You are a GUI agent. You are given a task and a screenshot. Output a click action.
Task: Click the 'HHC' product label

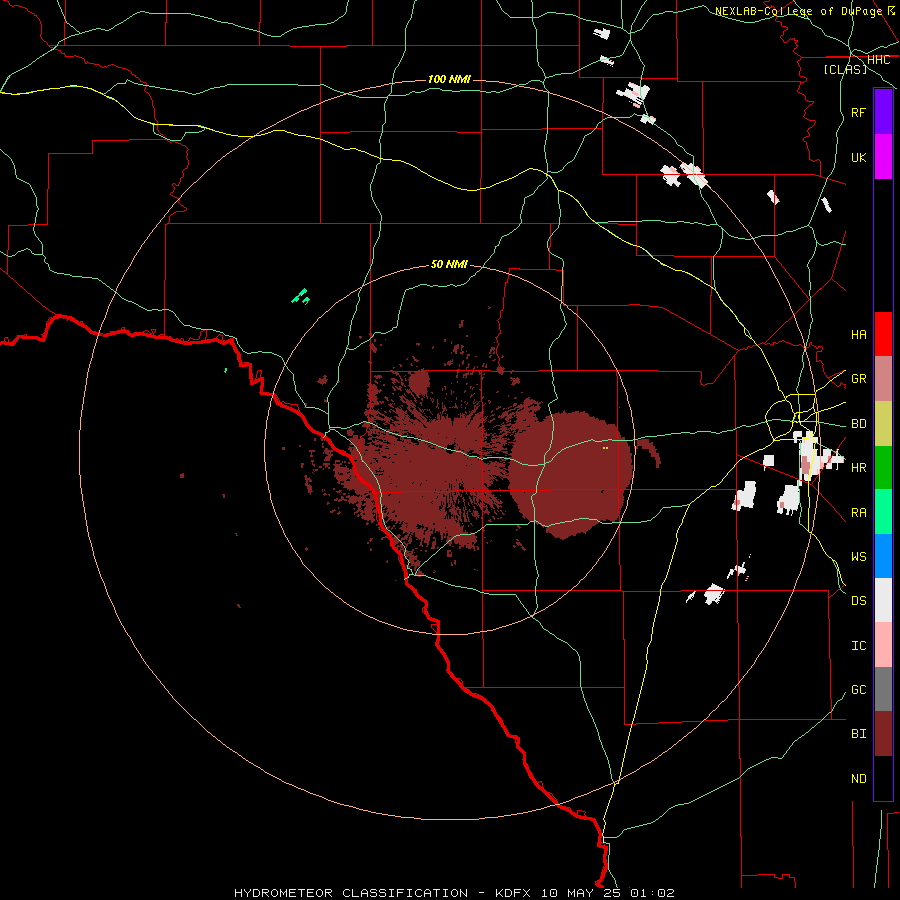[x=878, y=60]
